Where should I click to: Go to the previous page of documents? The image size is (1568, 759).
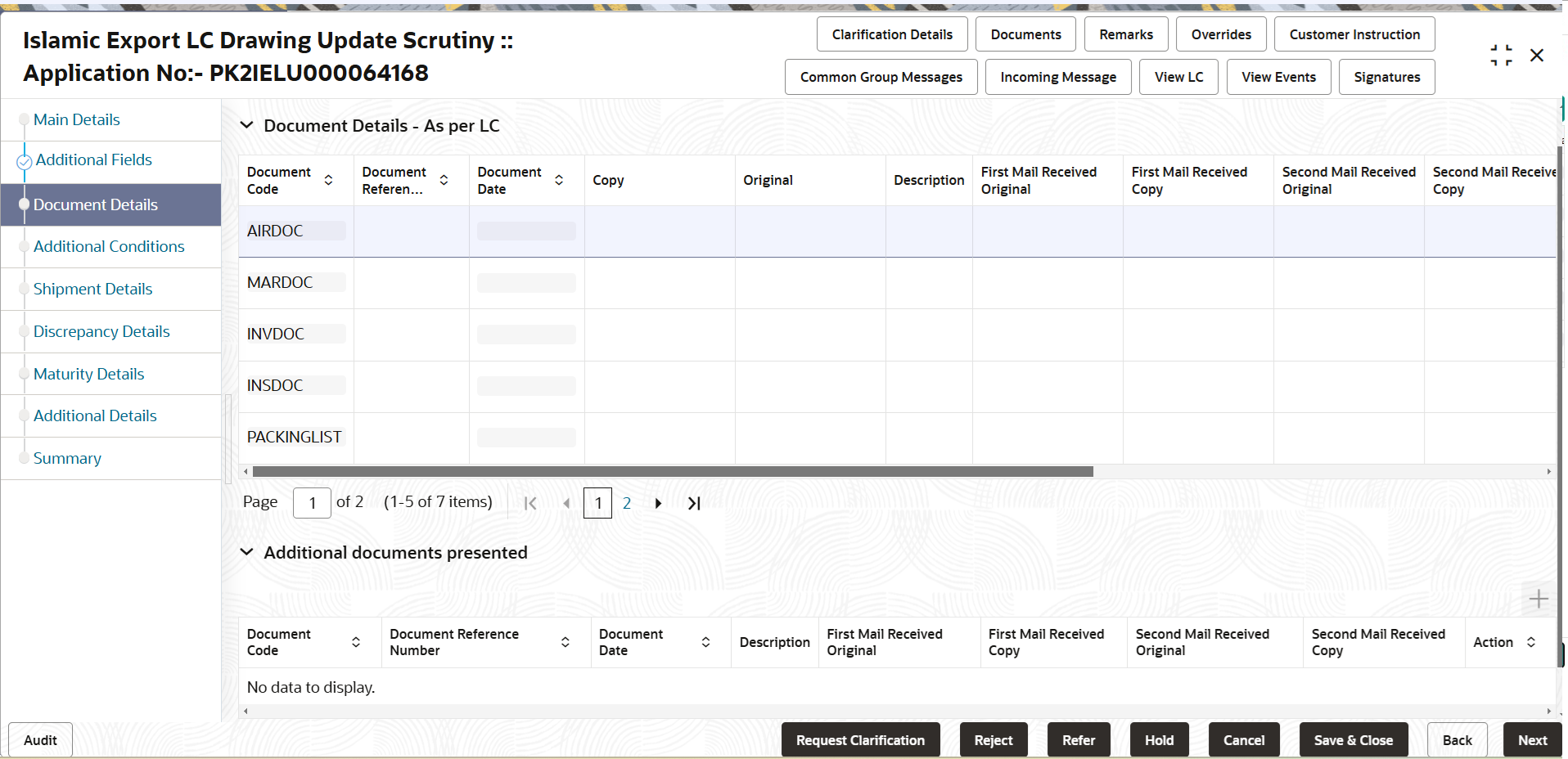[x=566, y=503]
